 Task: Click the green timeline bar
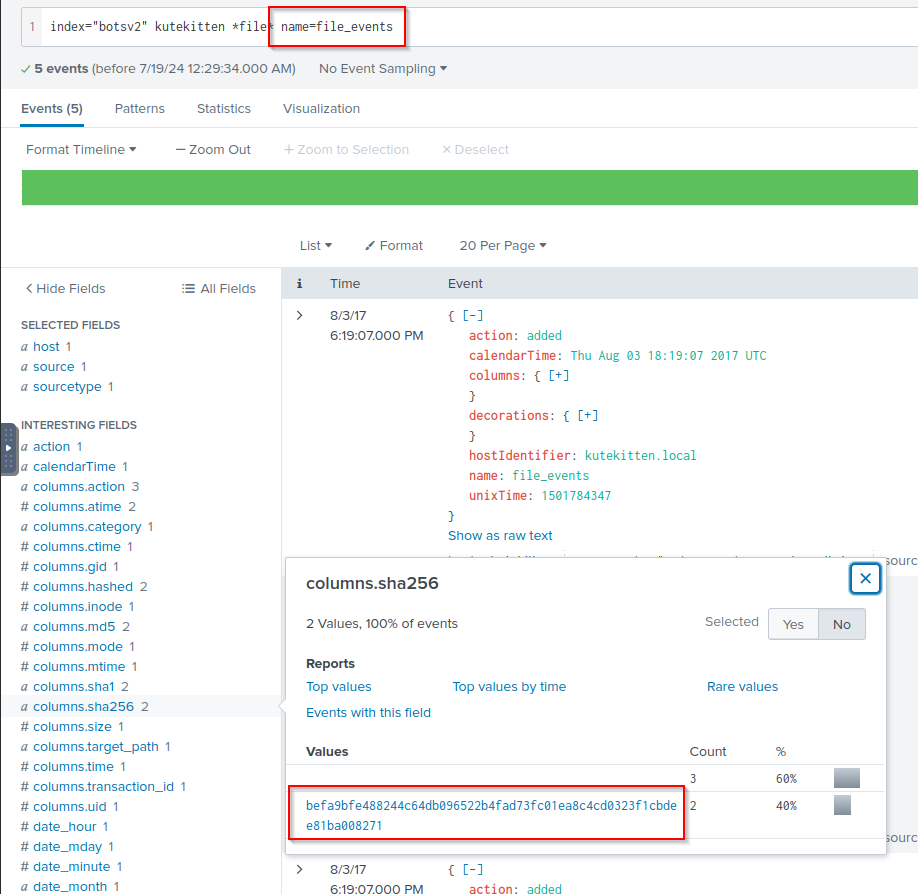pyautogui.click(x=470, y=187)
